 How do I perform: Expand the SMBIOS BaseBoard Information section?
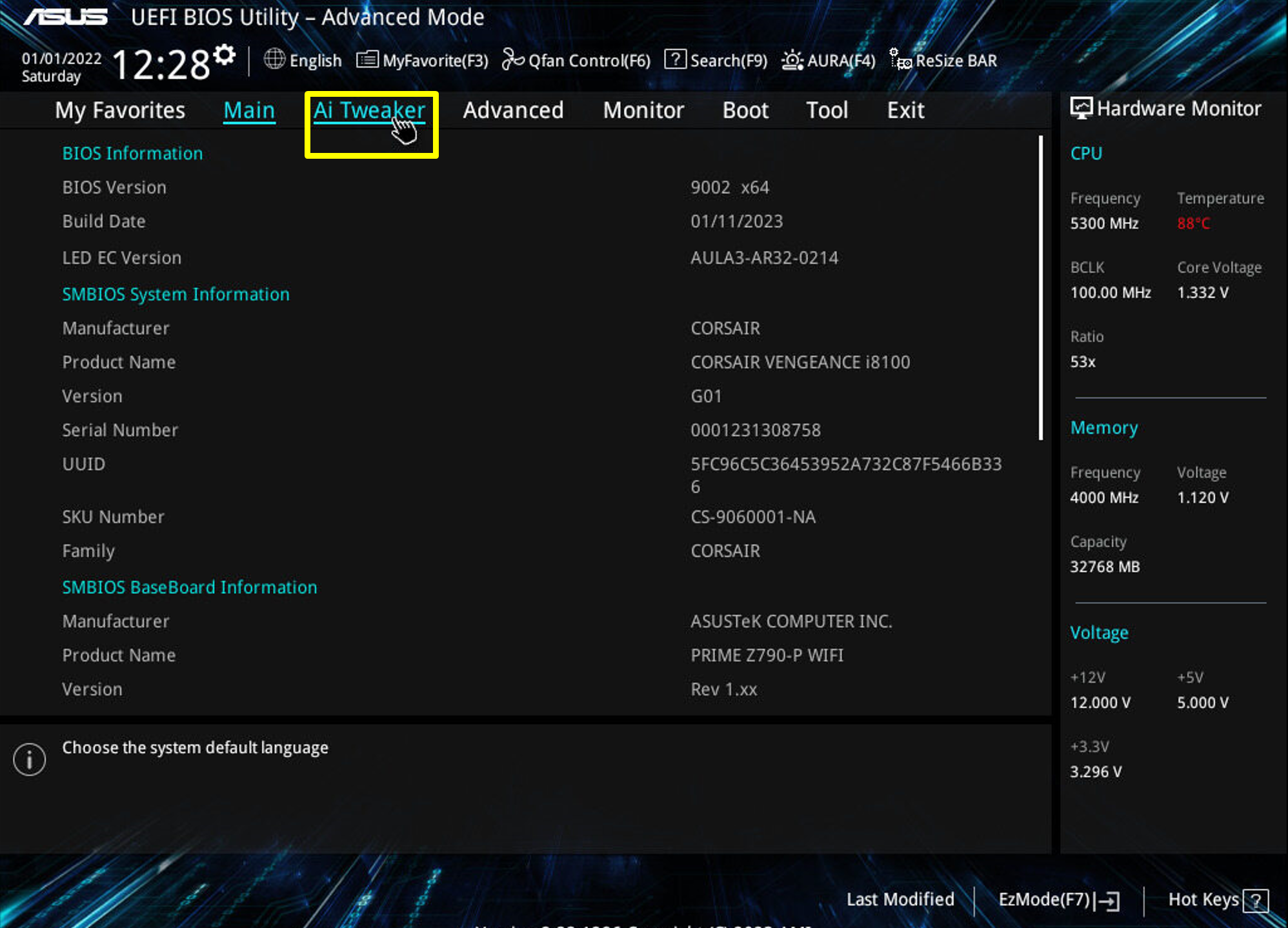point(189,587)
